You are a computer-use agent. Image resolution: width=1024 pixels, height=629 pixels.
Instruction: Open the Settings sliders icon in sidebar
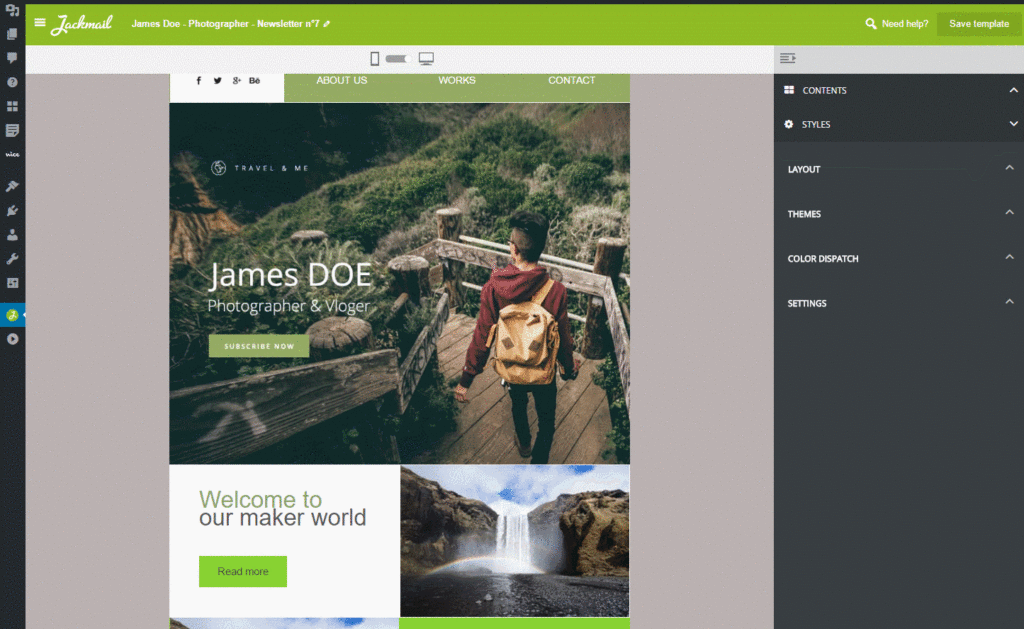(12, 283)
